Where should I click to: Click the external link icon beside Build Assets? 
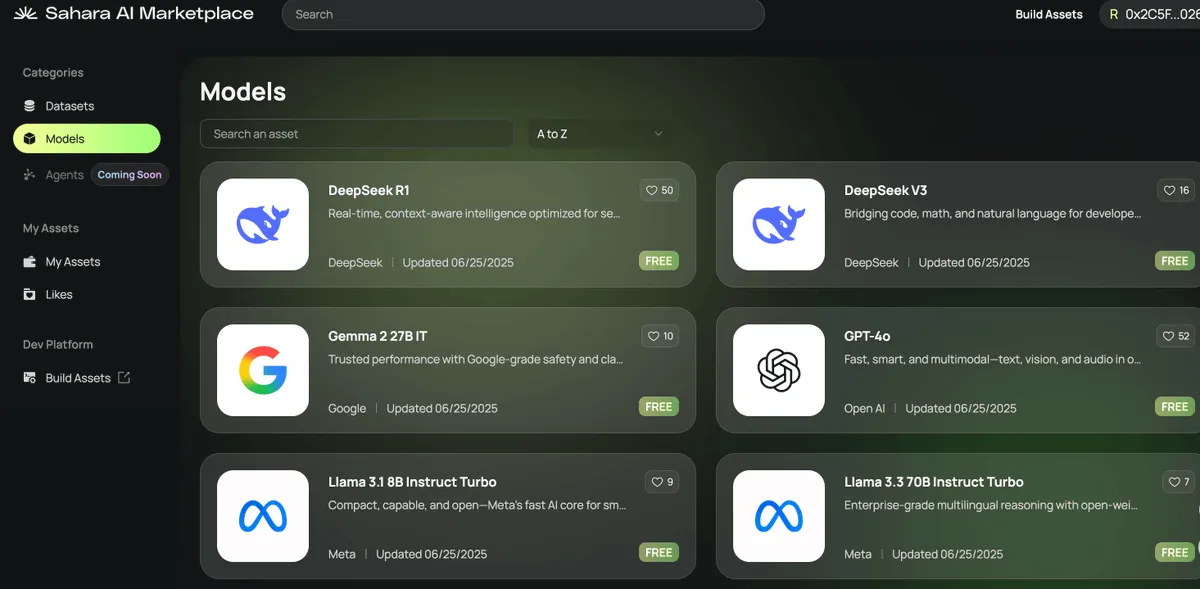pos(124,378)
